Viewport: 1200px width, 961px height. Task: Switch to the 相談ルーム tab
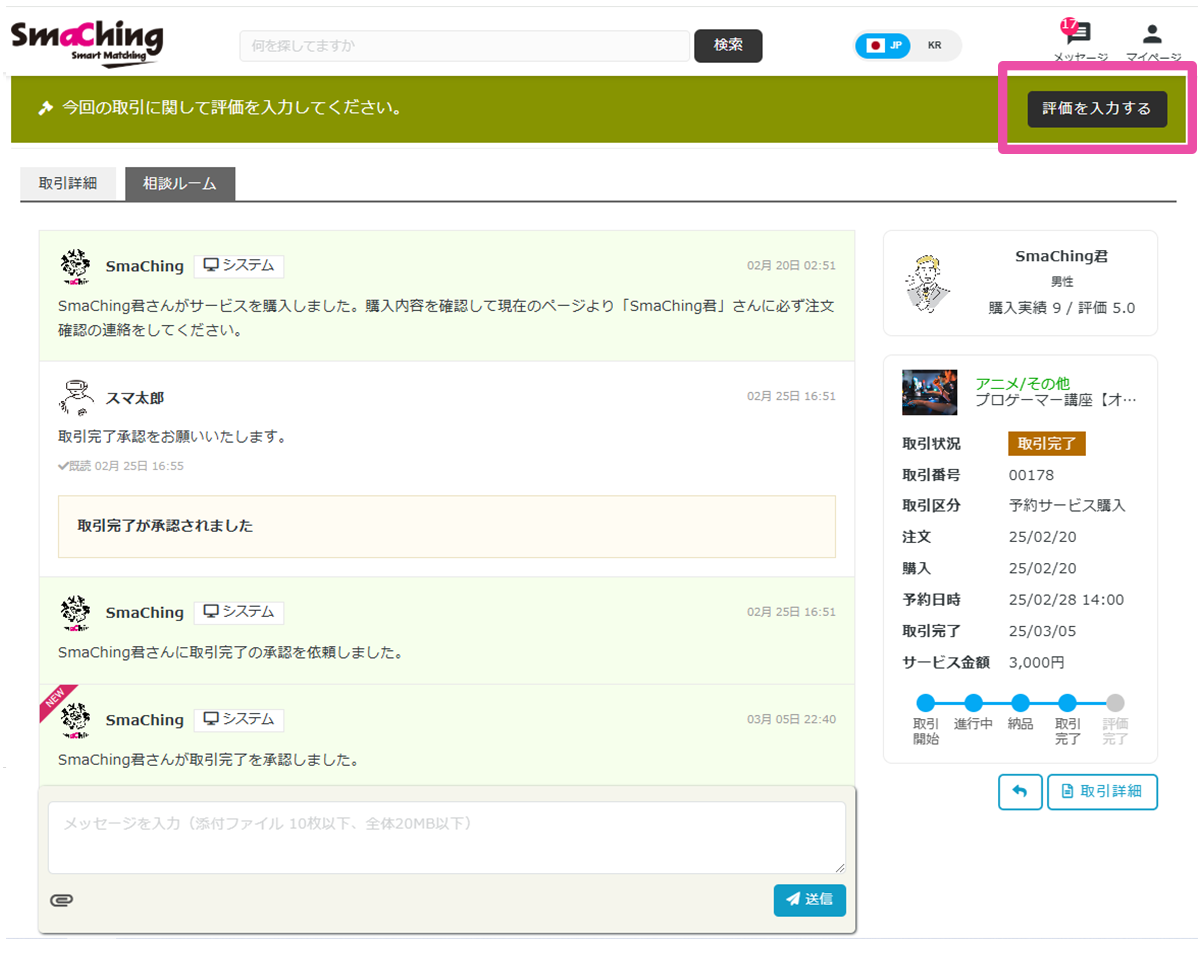click(x=180, y=183)
